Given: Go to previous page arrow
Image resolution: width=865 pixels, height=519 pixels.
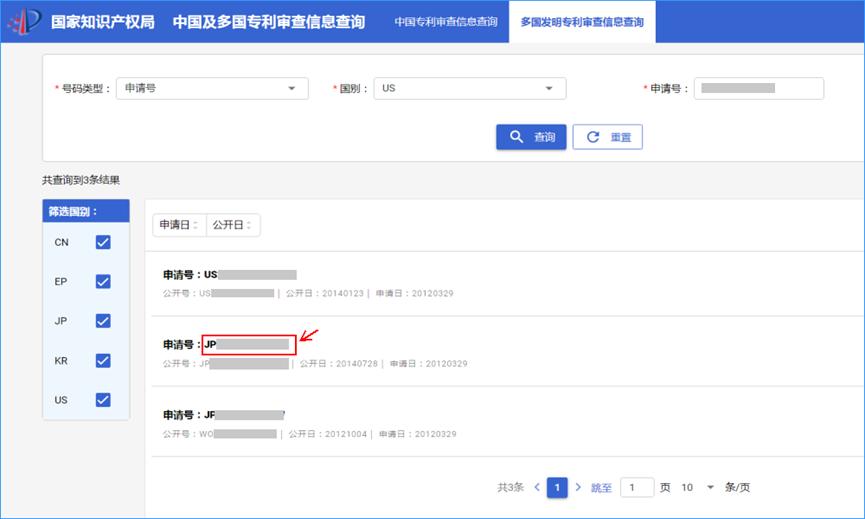Looking at the screenshot, I should [x=537, y=487].
